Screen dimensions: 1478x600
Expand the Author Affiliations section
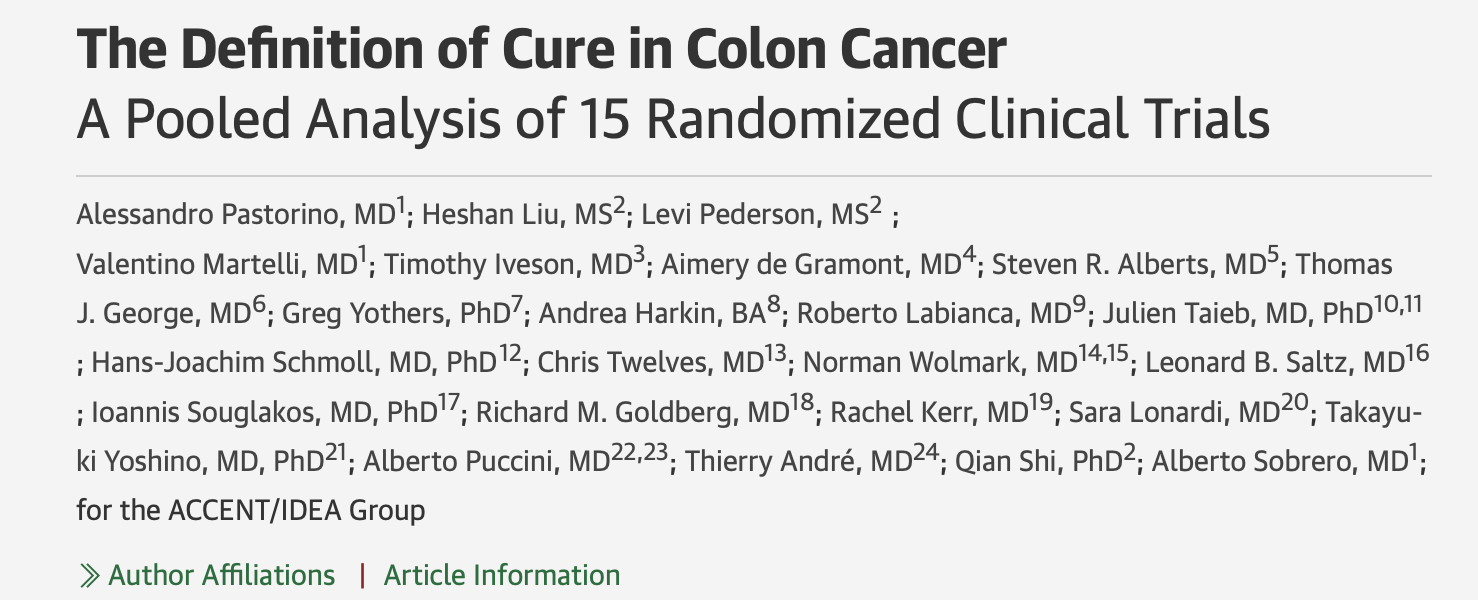pos(221,576)
